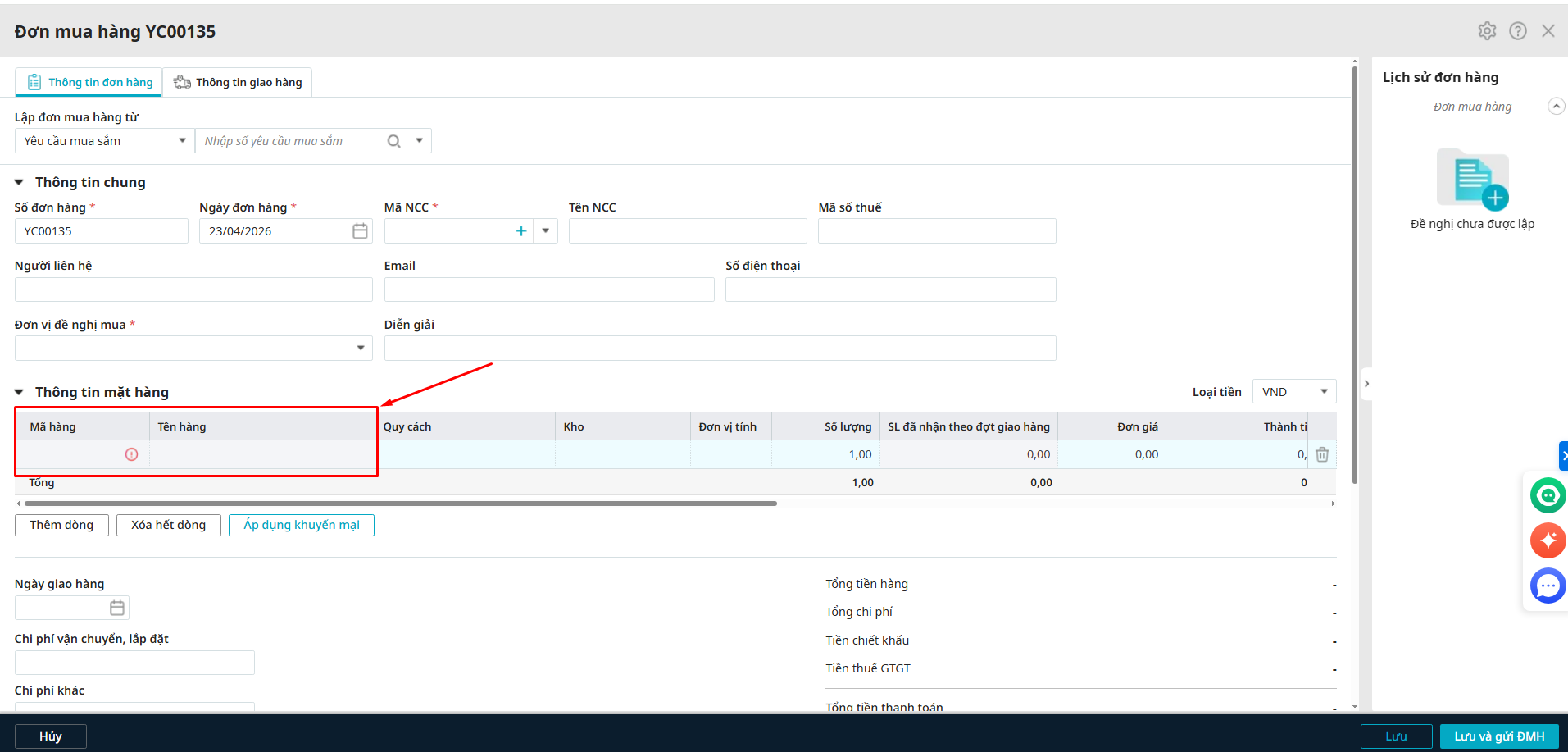Click the Diễn giải input field
1568x752 pixels.
coord(720,349)
